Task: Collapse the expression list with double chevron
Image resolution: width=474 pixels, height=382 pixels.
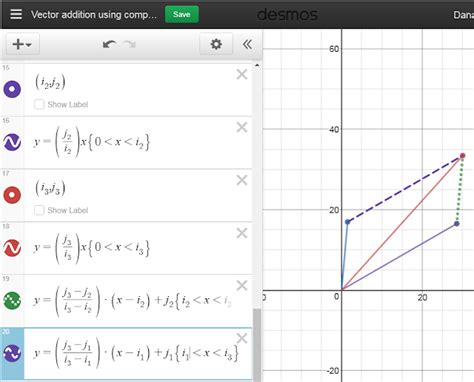Action: pos(247,44)
